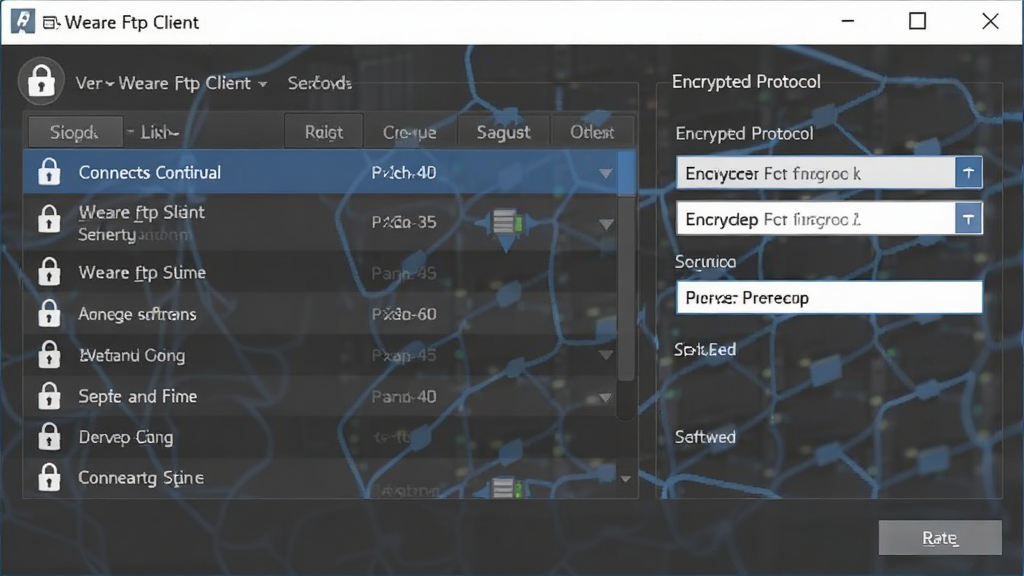1024x576 pixels.
Task: Click the app logo in the title bar
Action: pos(23,22)
